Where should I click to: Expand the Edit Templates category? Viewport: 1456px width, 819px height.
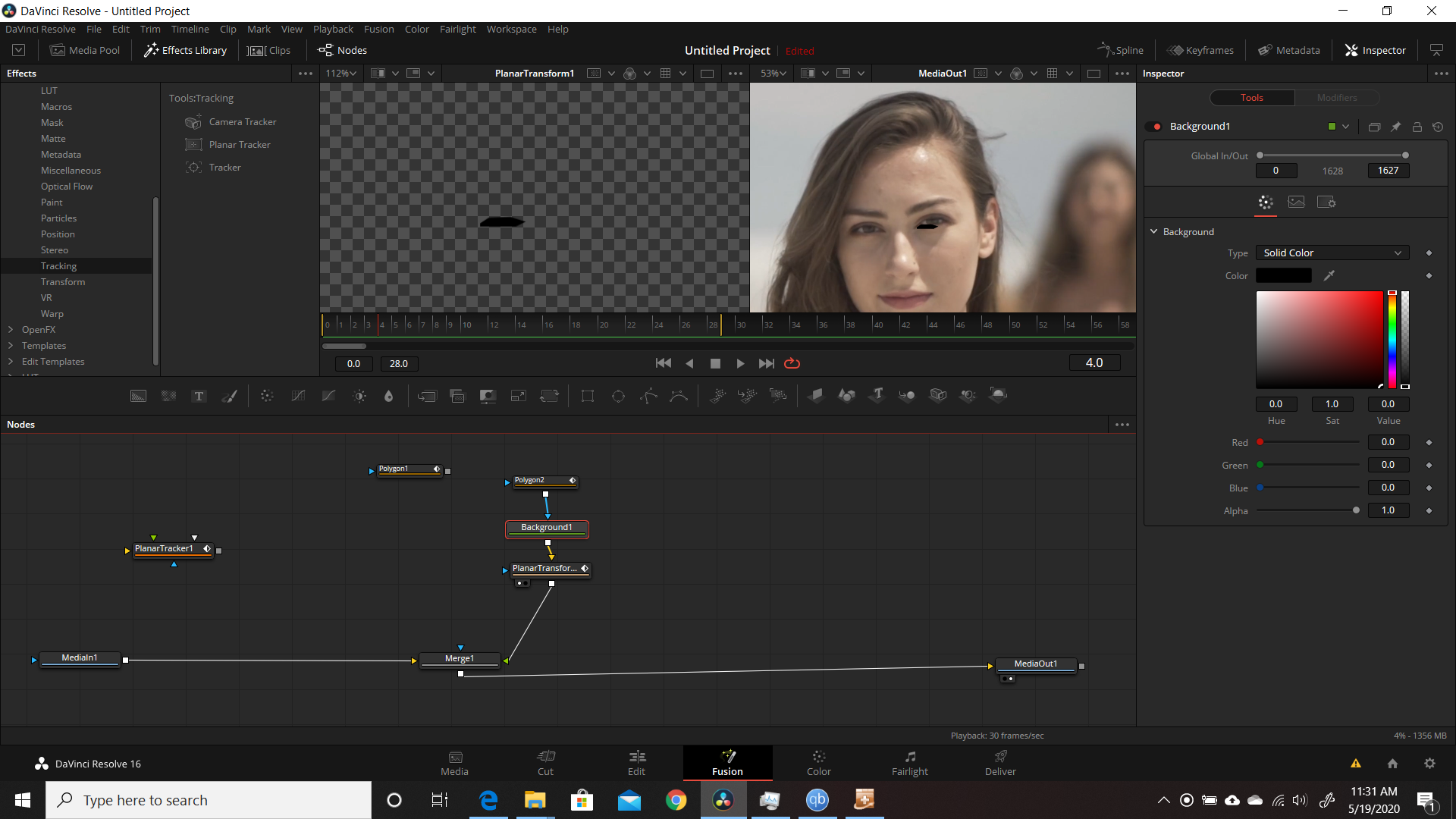click(x=11, y=362)
